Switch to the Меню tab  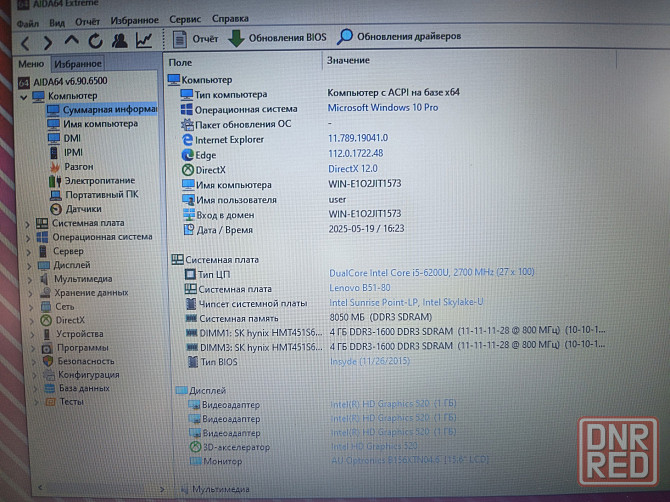[31, 64]
